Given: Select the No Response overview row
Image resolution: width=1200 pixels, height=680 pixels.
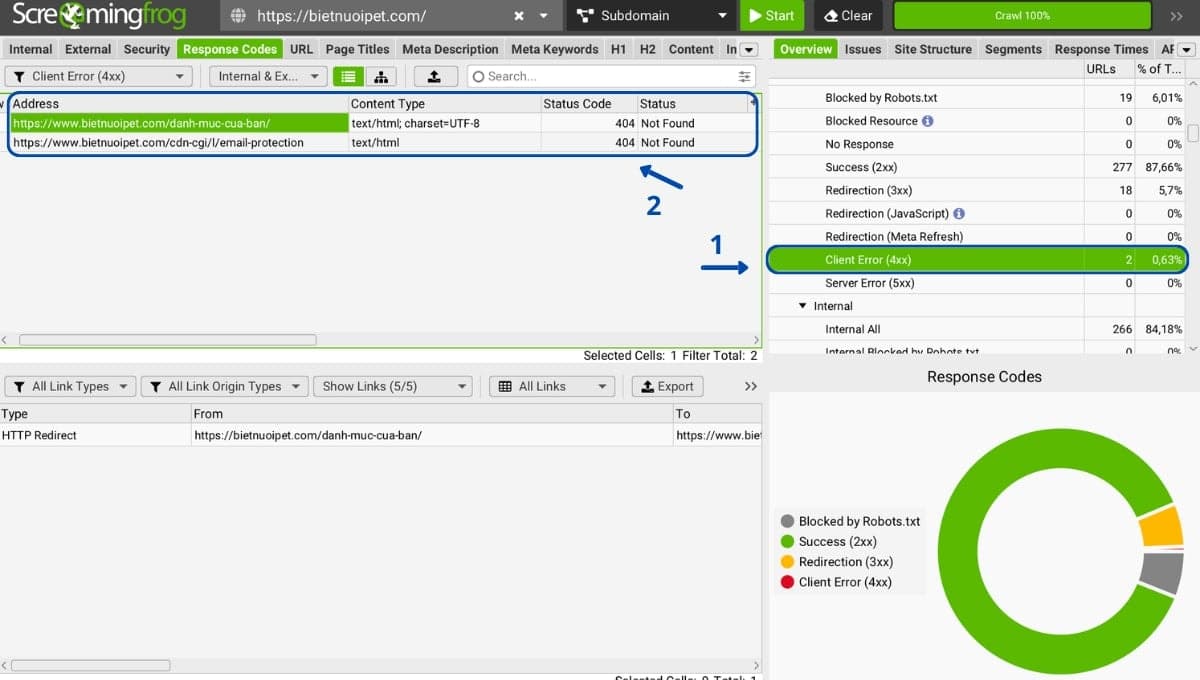Looking at the screenshot, I should click(977, 144).
